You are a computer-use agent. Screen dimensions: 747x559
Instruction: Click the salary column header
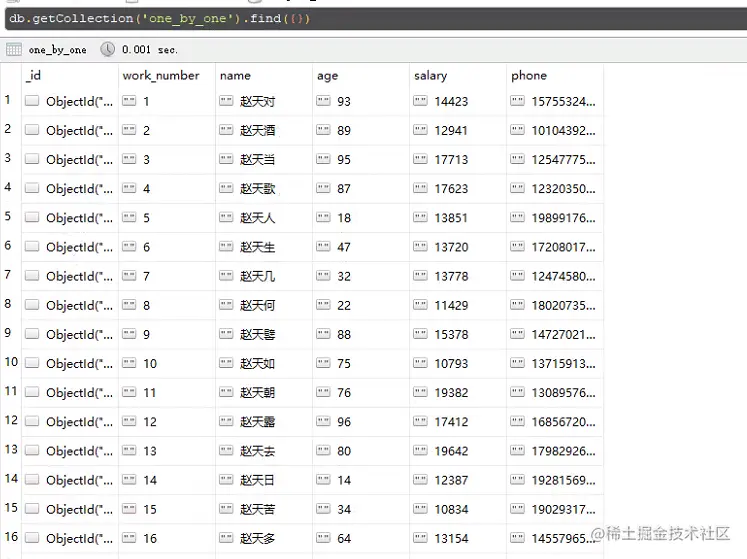pos(431,76)
